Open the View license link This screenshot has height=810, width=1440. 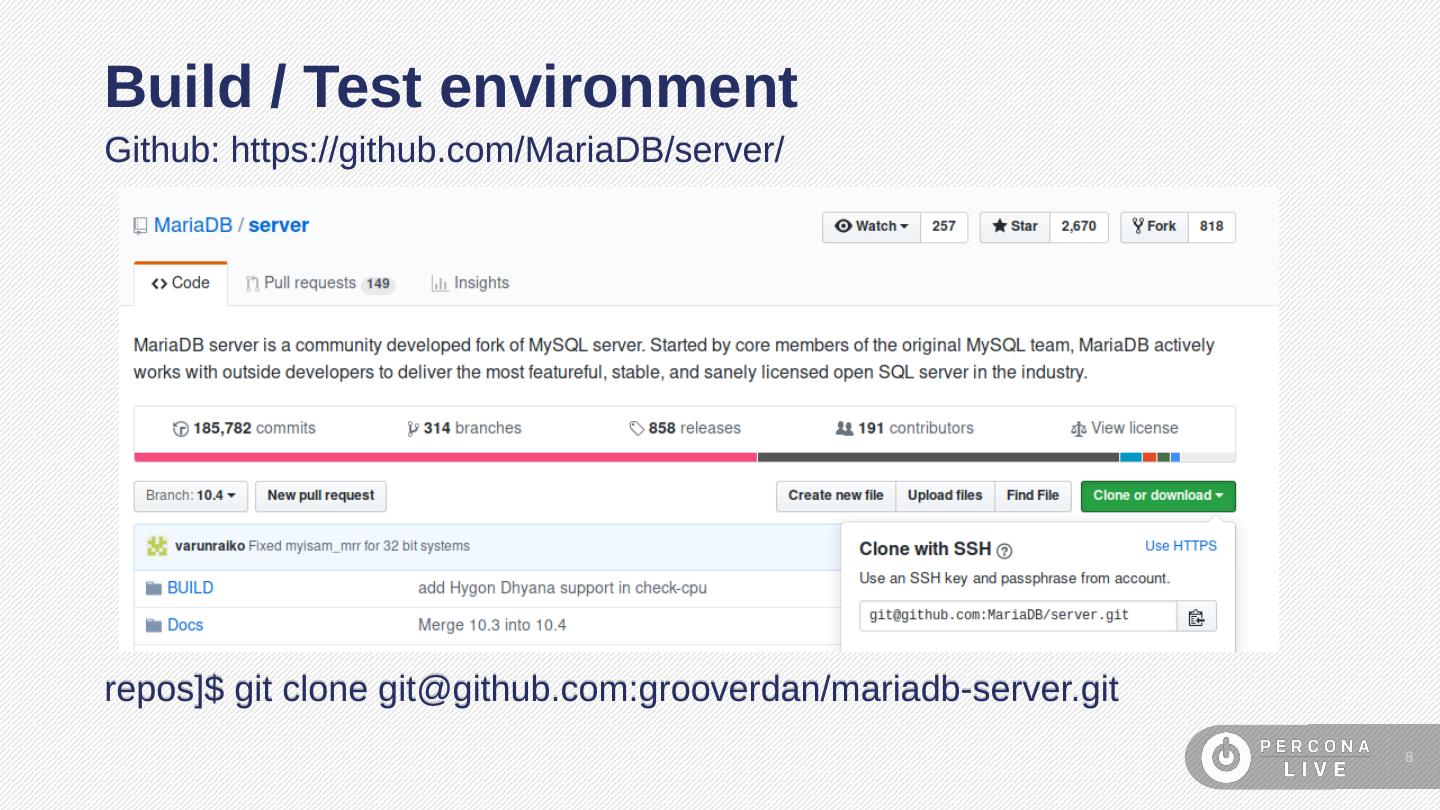pos(1124,429)
